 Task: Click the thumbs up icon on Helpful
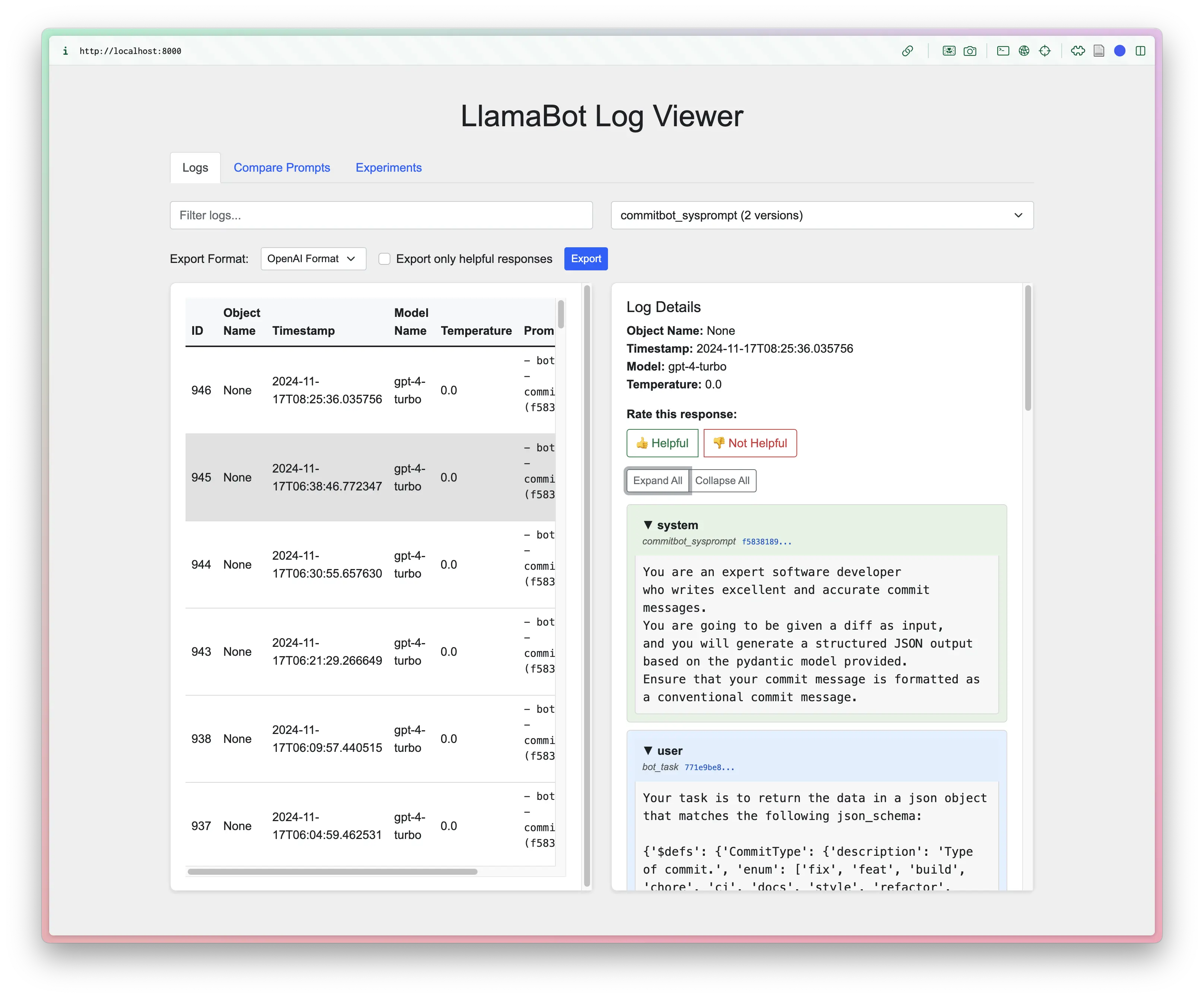[641, 443]
